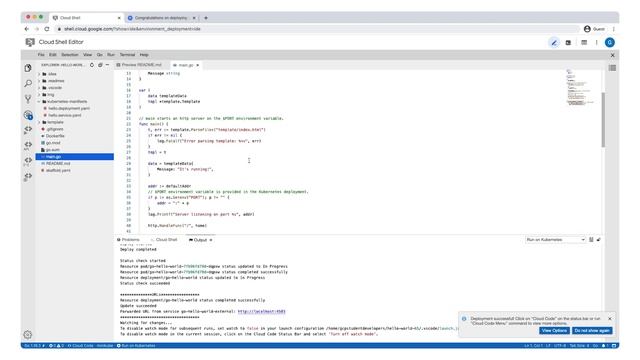Switch to Preview README.md tab

(x=139, y=65)
